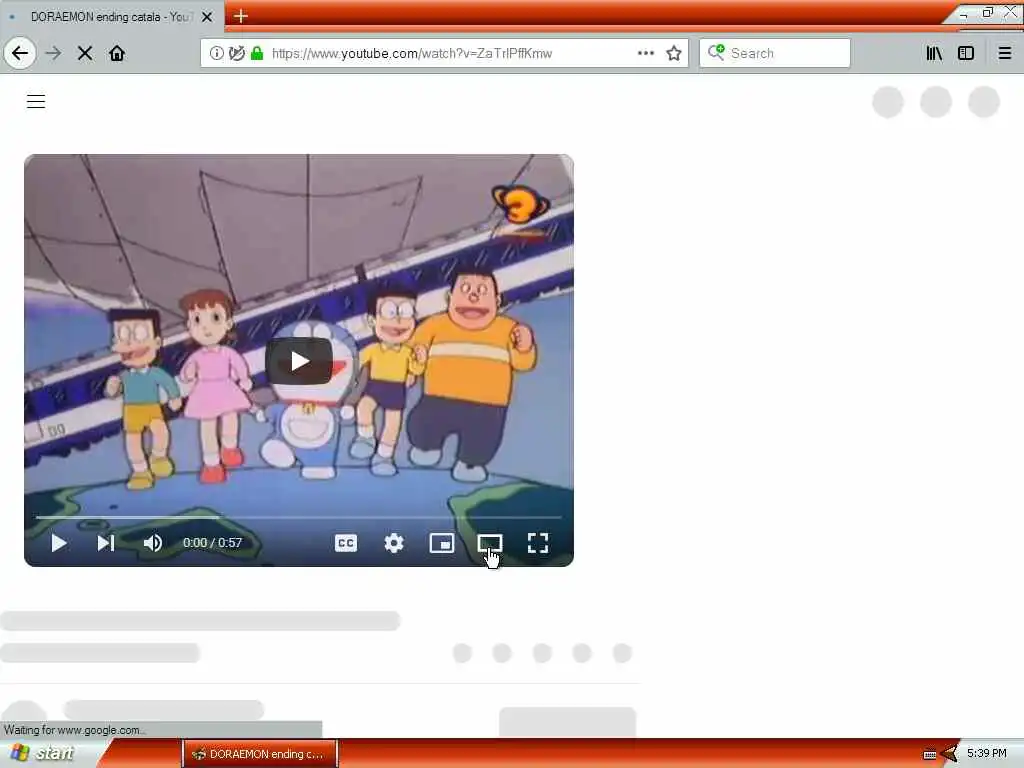Click the 5:39 PM taskbar clock
Image resolution: width=1024 pixels, height=768 pixels.
point(987,753)
